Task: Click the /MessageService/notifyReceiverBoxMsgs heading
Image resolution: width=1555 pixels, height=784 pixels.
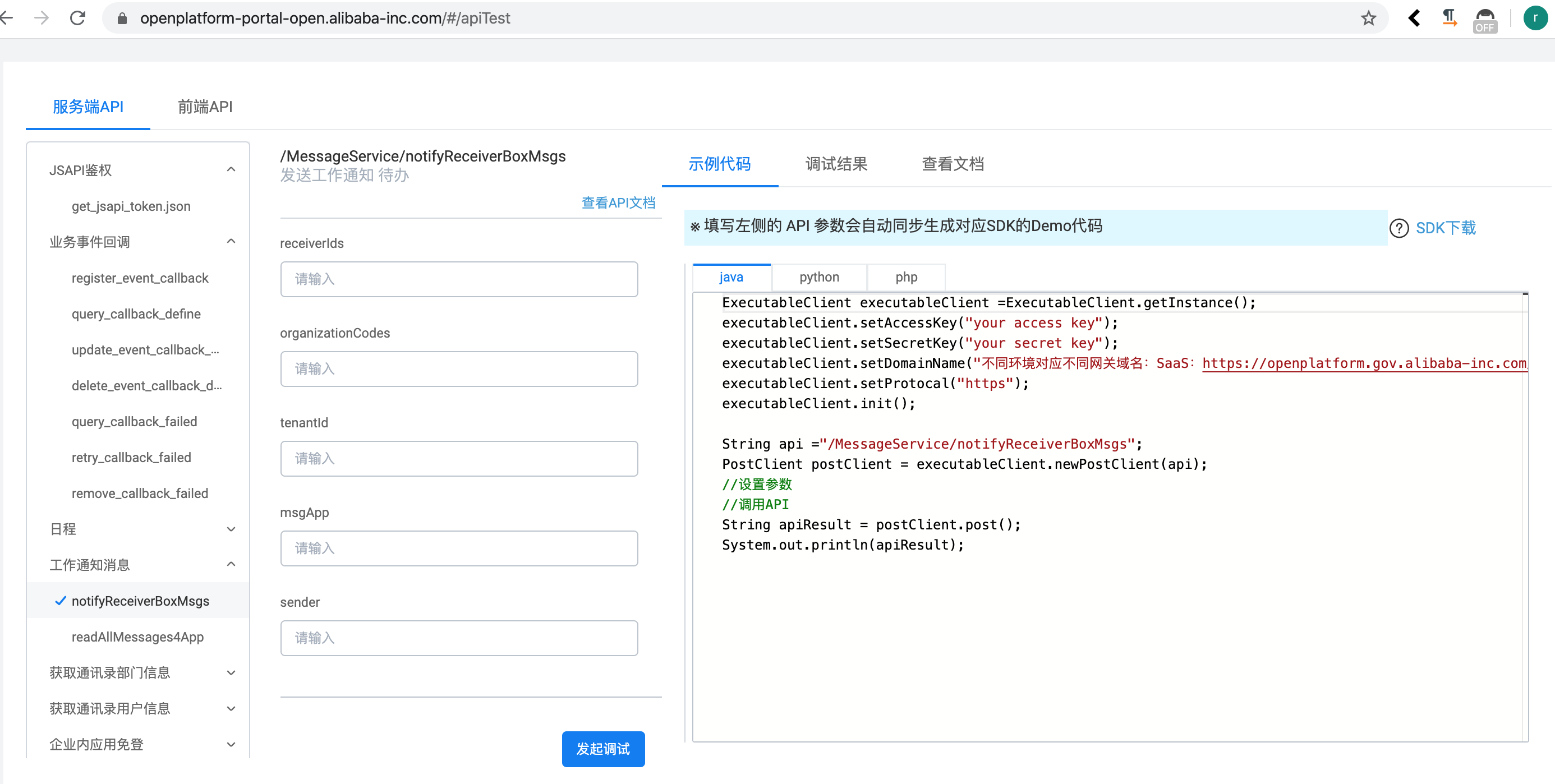Action: click(423, 156)
